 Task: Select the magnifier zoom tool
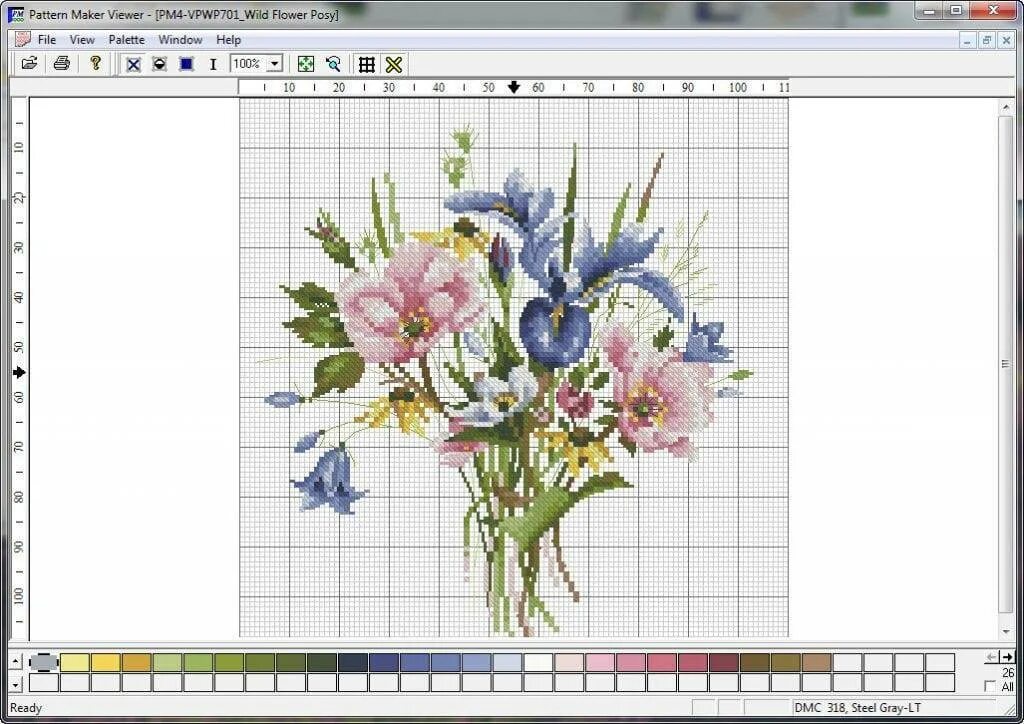[x=333, y=64]
